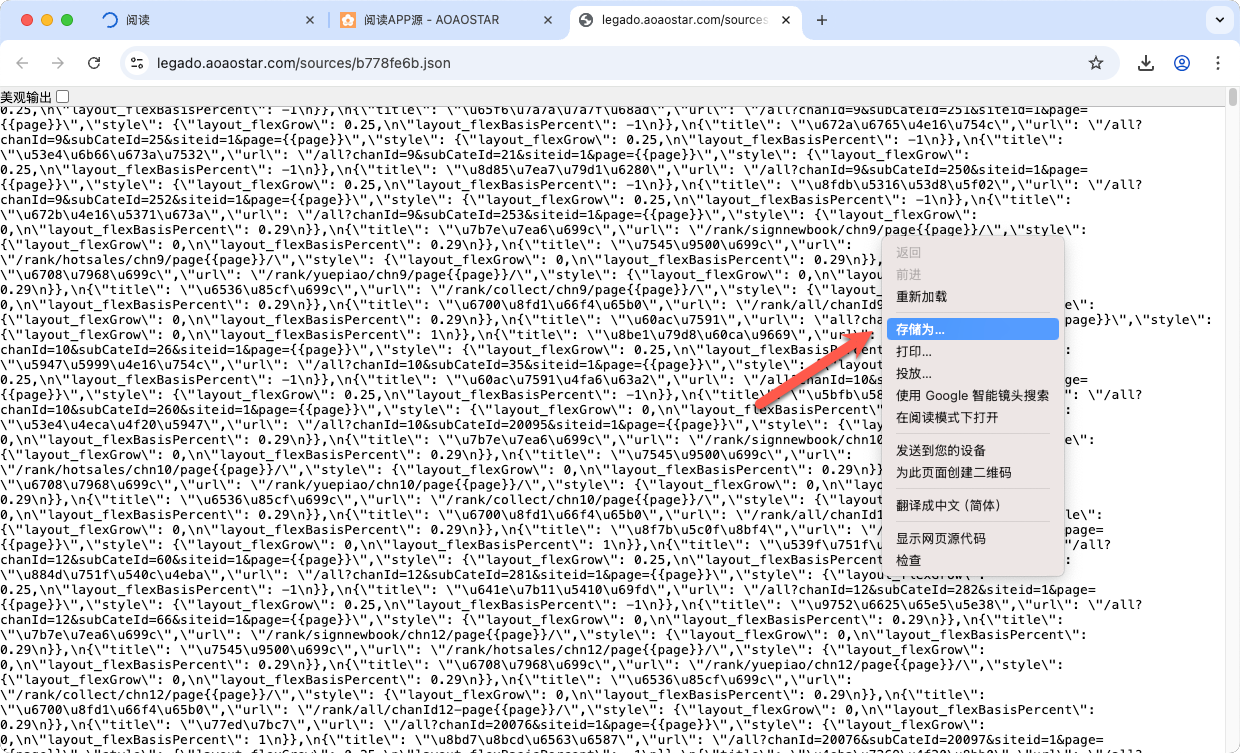Open site information icon beside the URL

click(136, 62)
